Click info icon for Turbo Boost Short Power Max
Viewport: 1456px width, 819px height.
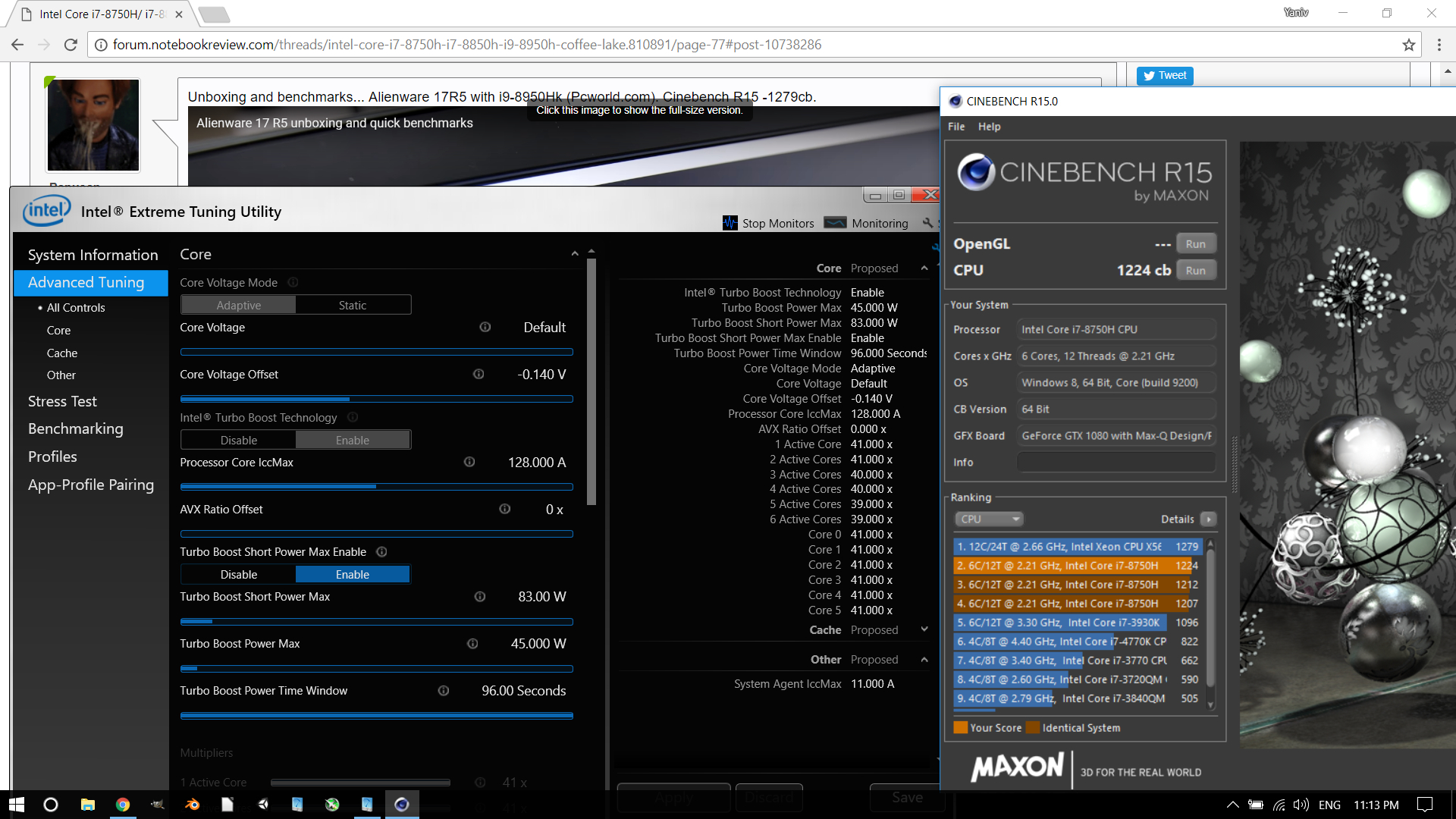pos(480,597)
